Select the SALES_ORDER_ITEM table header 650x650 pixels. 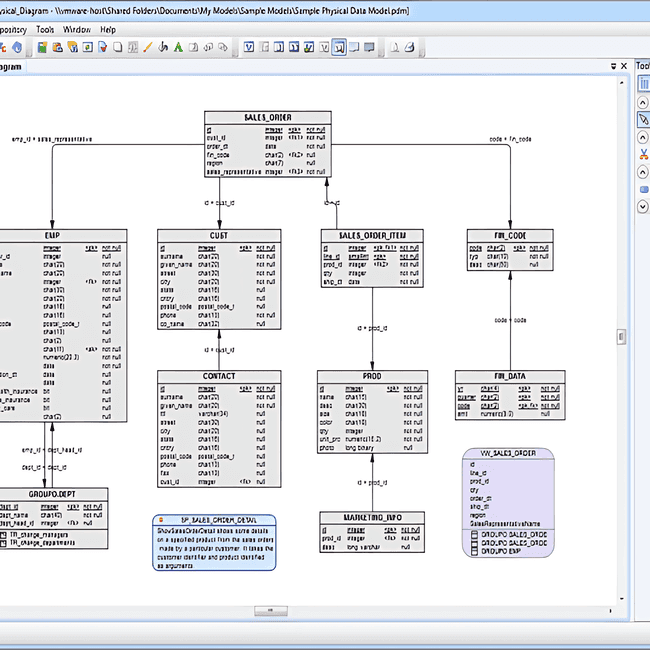pyautogui.click(x=372, y=235)
